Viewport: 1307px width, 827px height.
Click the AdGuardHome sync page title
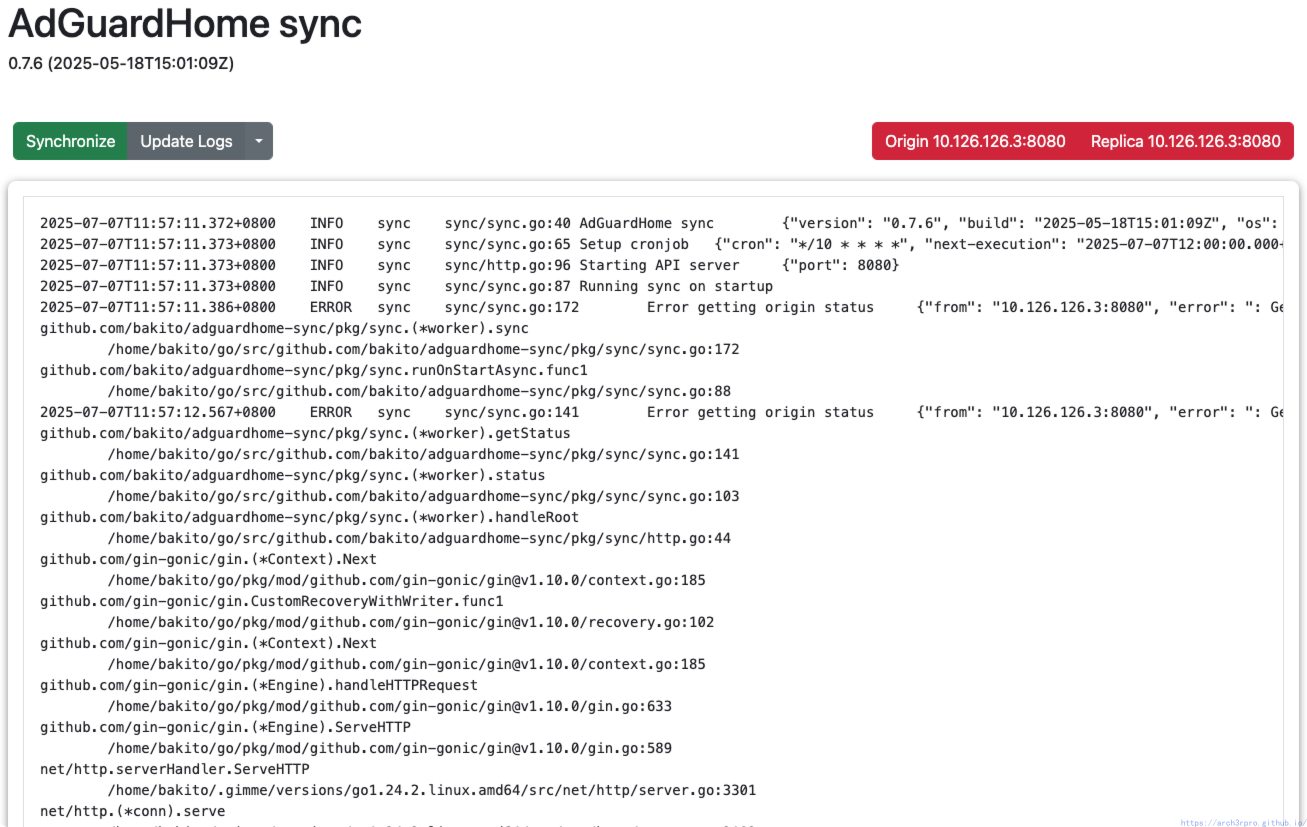coord(185,23)
